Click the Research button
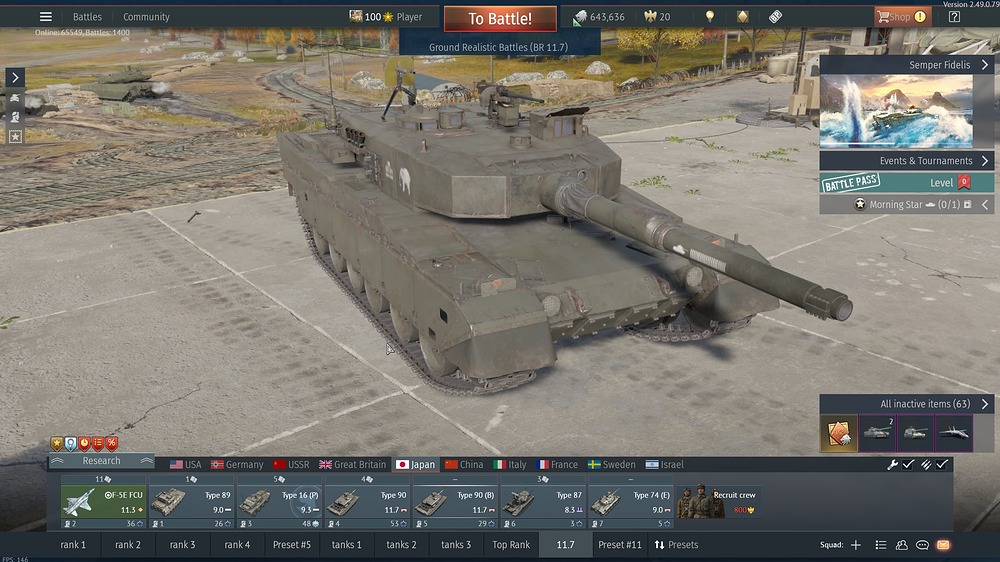The width and height of the screenshot is (1000, 562). (x=101, y=461)
